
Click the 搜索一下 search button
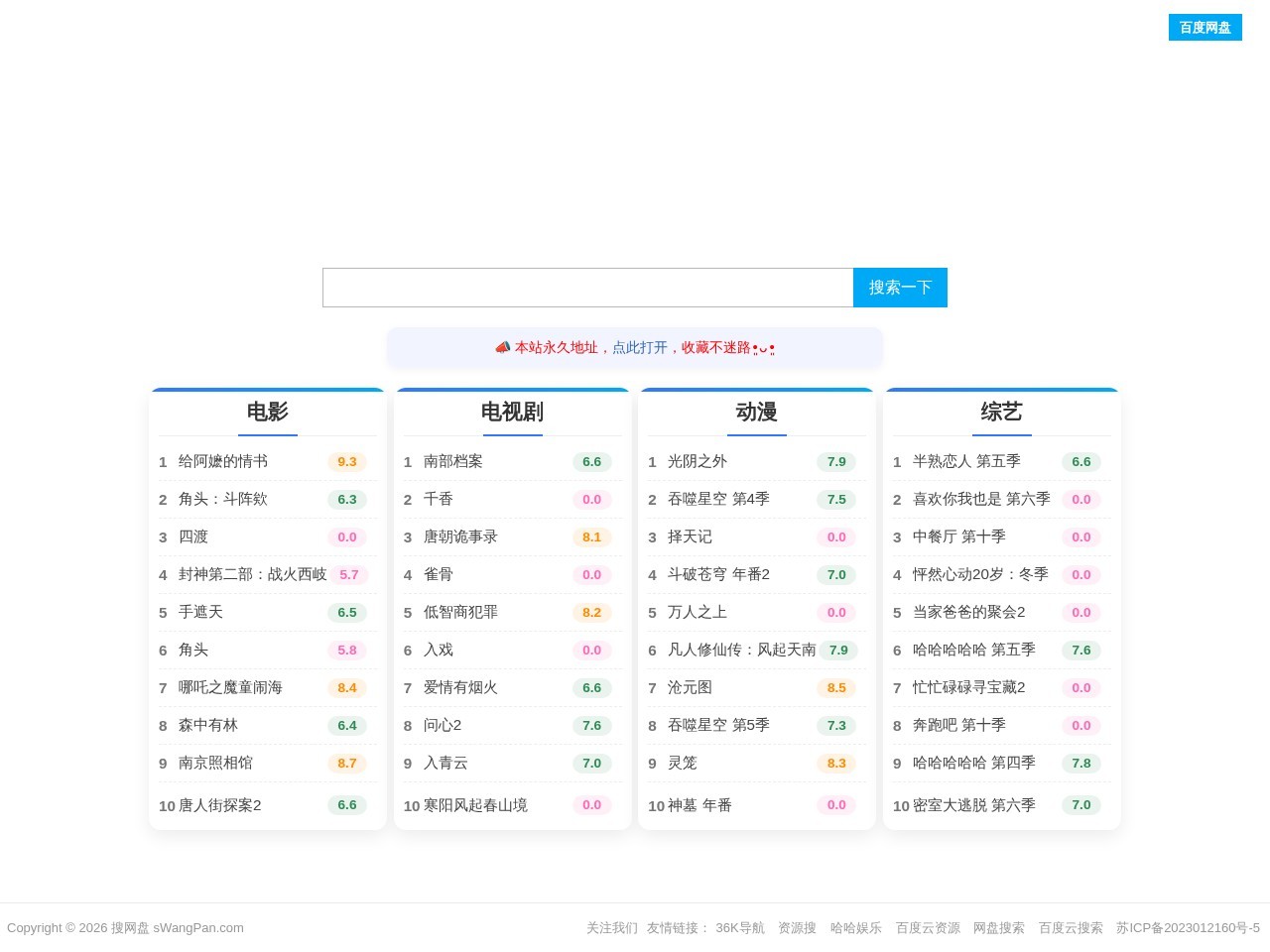click(900, 288)
